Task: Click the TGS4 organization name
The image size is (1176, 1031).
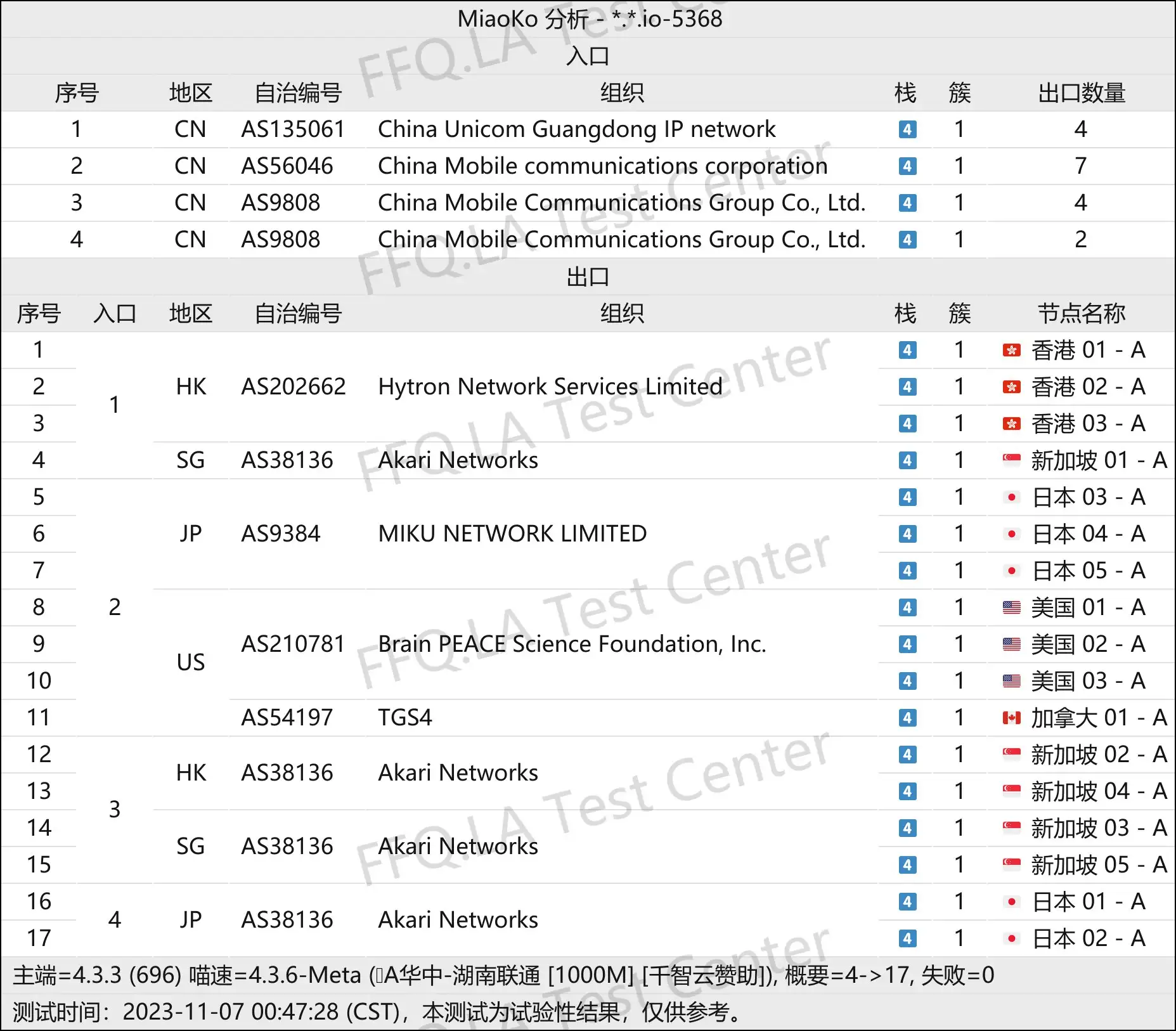Action: pyautogui.click(x=404, y=718)
